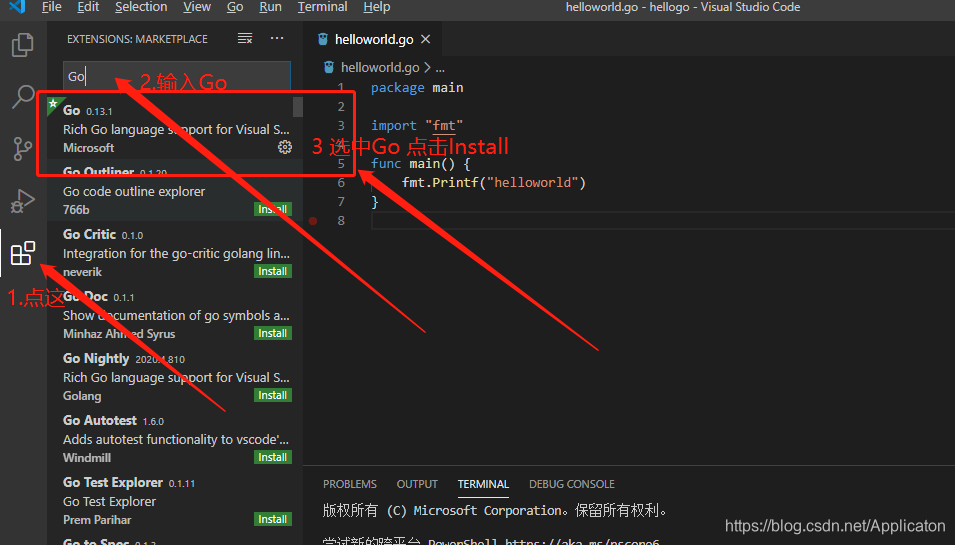Click the VS Code logo icon
The width and height of the screenshot is (955, 545).
pyautogui.click(x=17, y=7)
